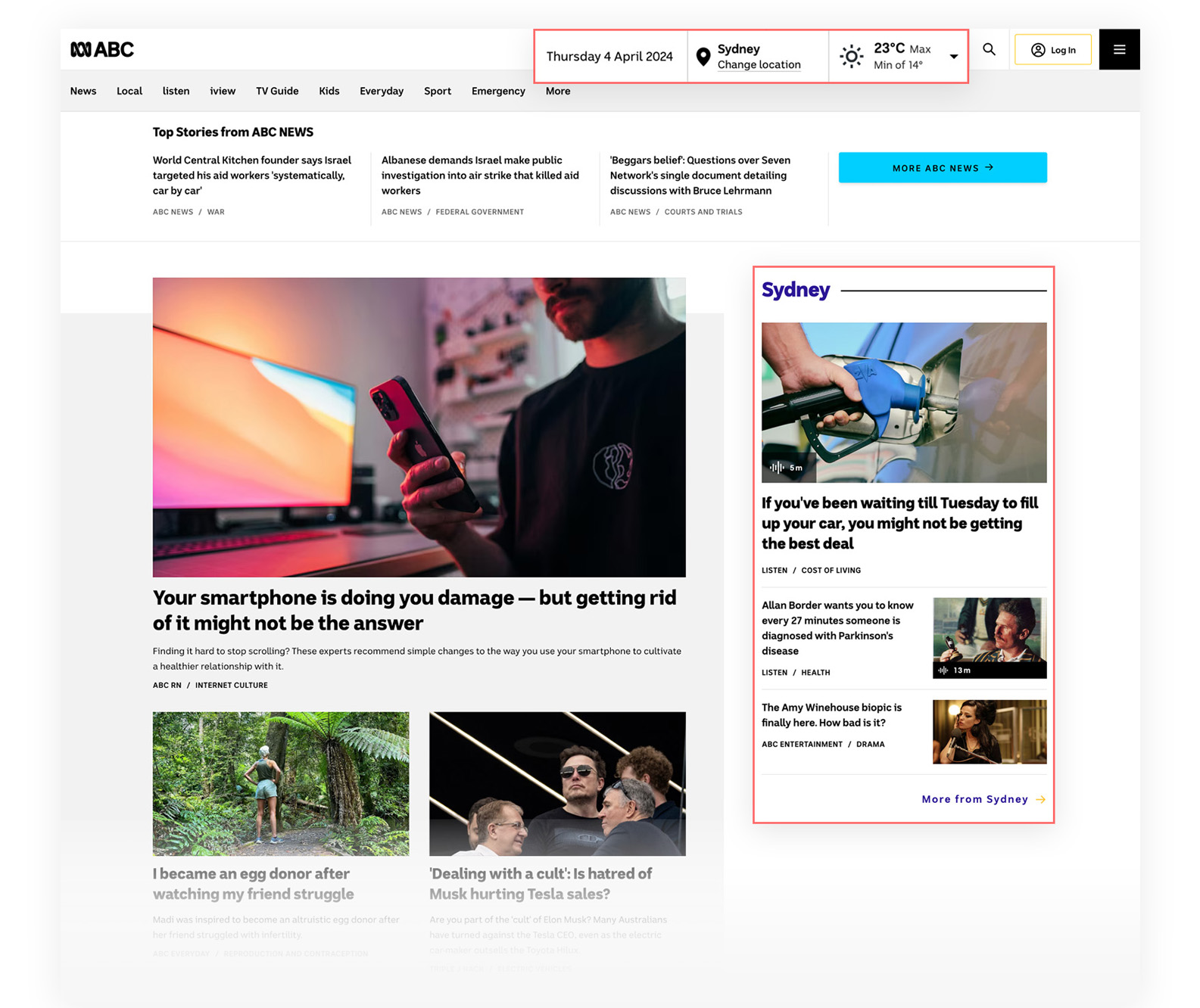
Task: Open the News nav item
Action: (83, 91)
